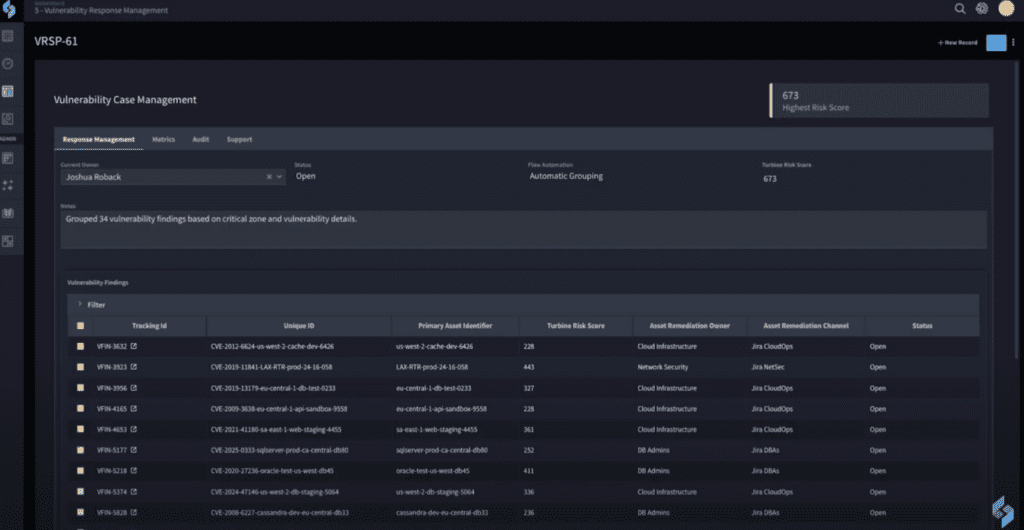1024x530 pixels.
Task: Open VFIN-5374 record via its external link icon
Action: (x=134, y=491)
